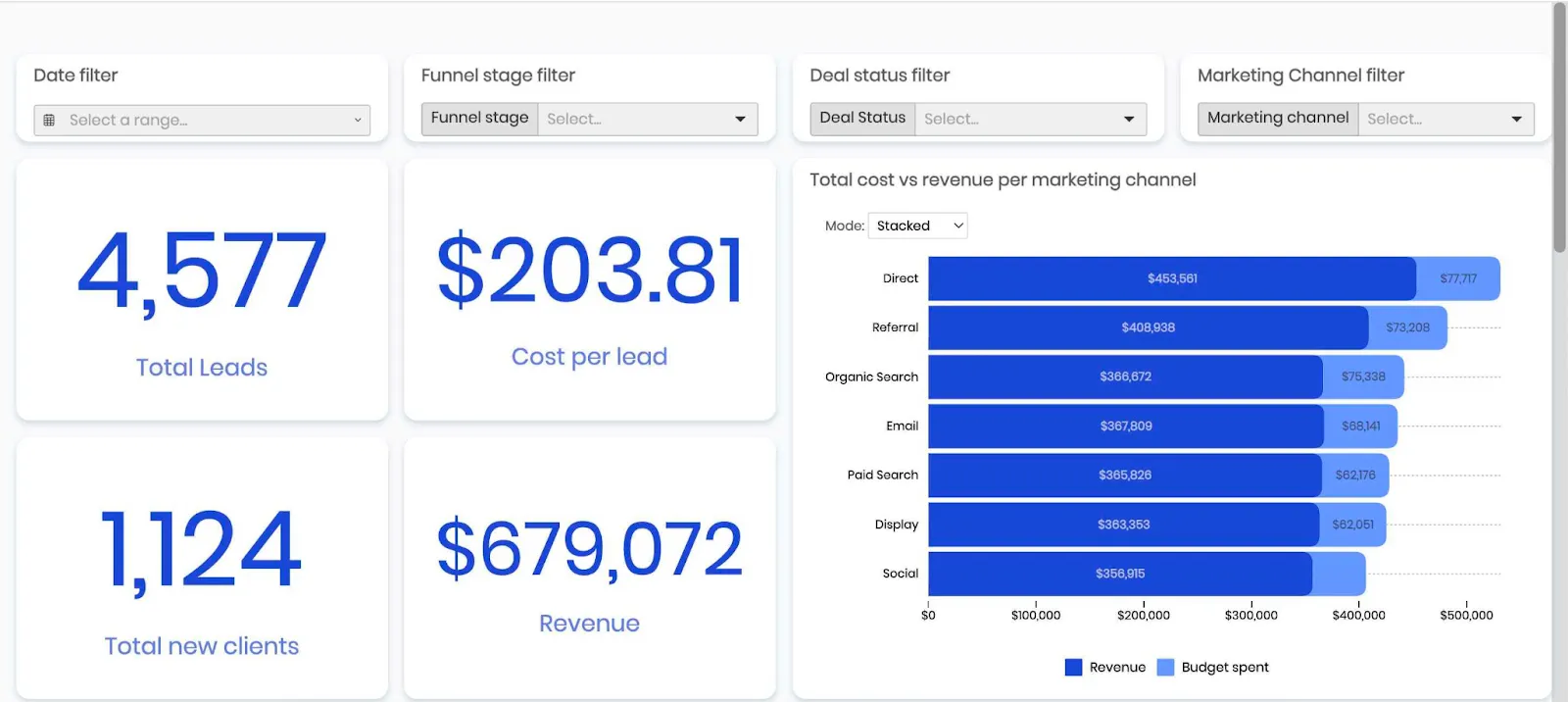Click the Marketing channel field label
This screenshot has width=1568, height=702.
[x=1278, y=118]
